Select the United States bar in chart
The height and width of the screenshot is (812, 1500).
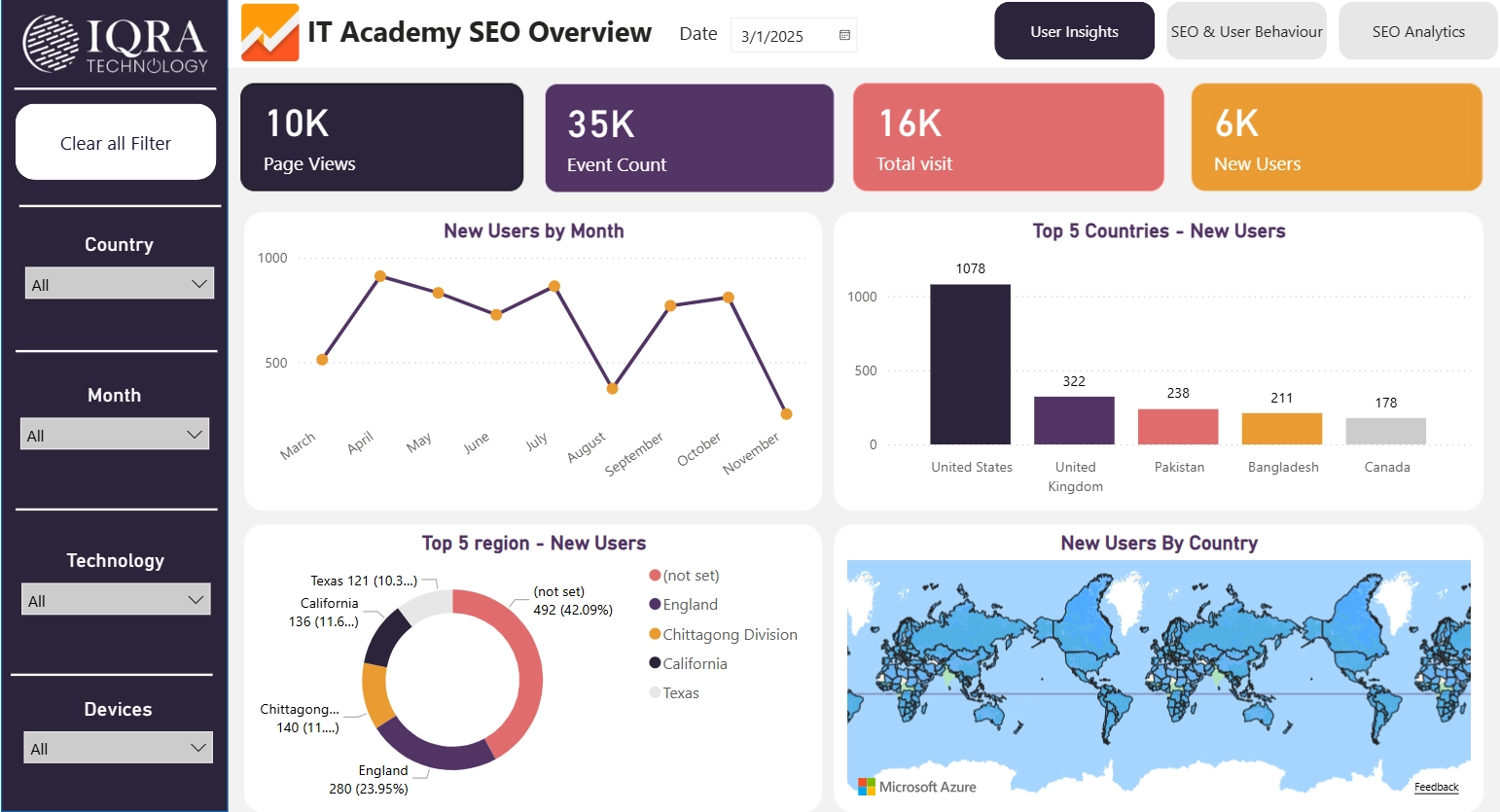(x=970, y=365)
